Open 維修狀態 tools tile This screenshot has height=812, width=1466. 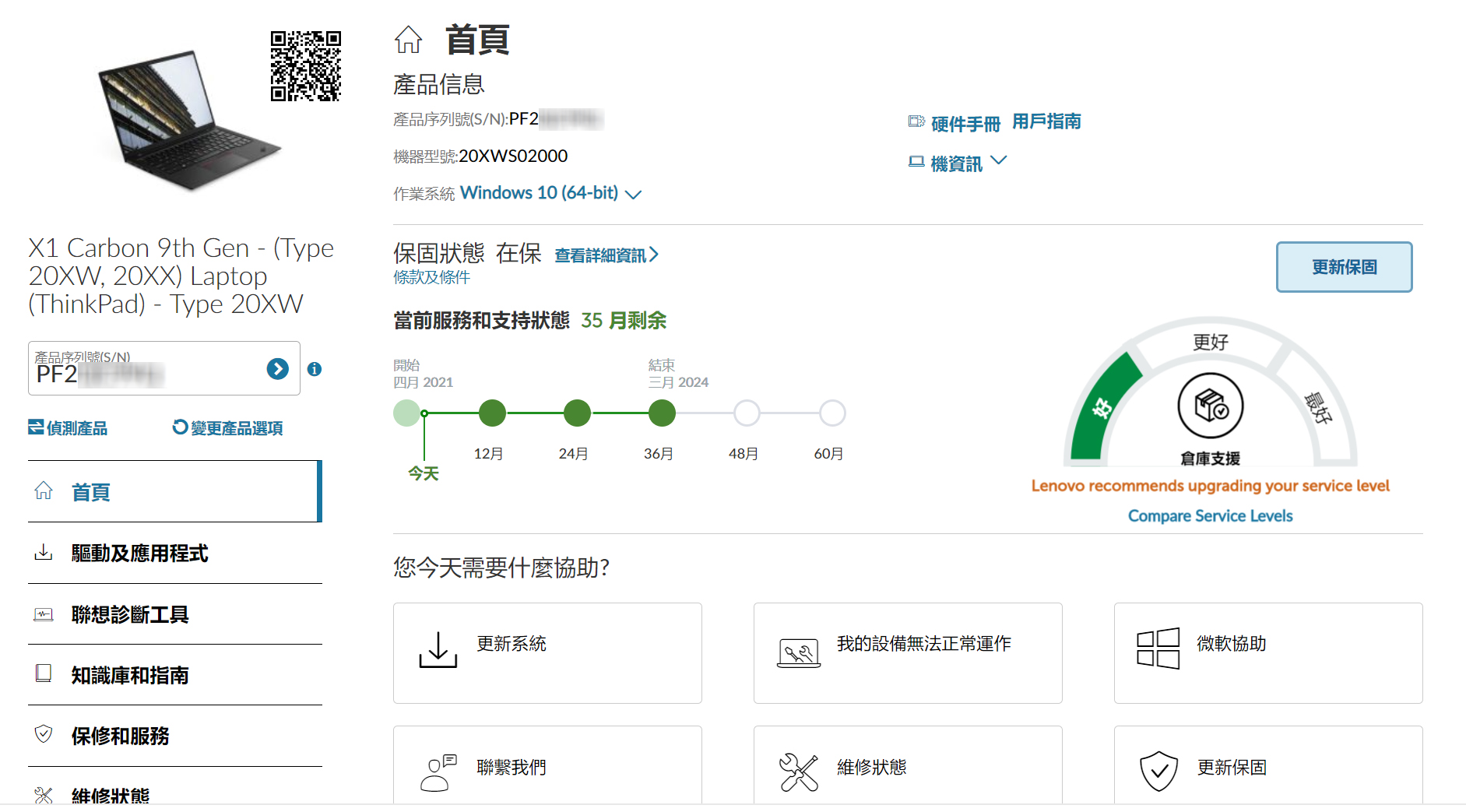click(907, 768)
